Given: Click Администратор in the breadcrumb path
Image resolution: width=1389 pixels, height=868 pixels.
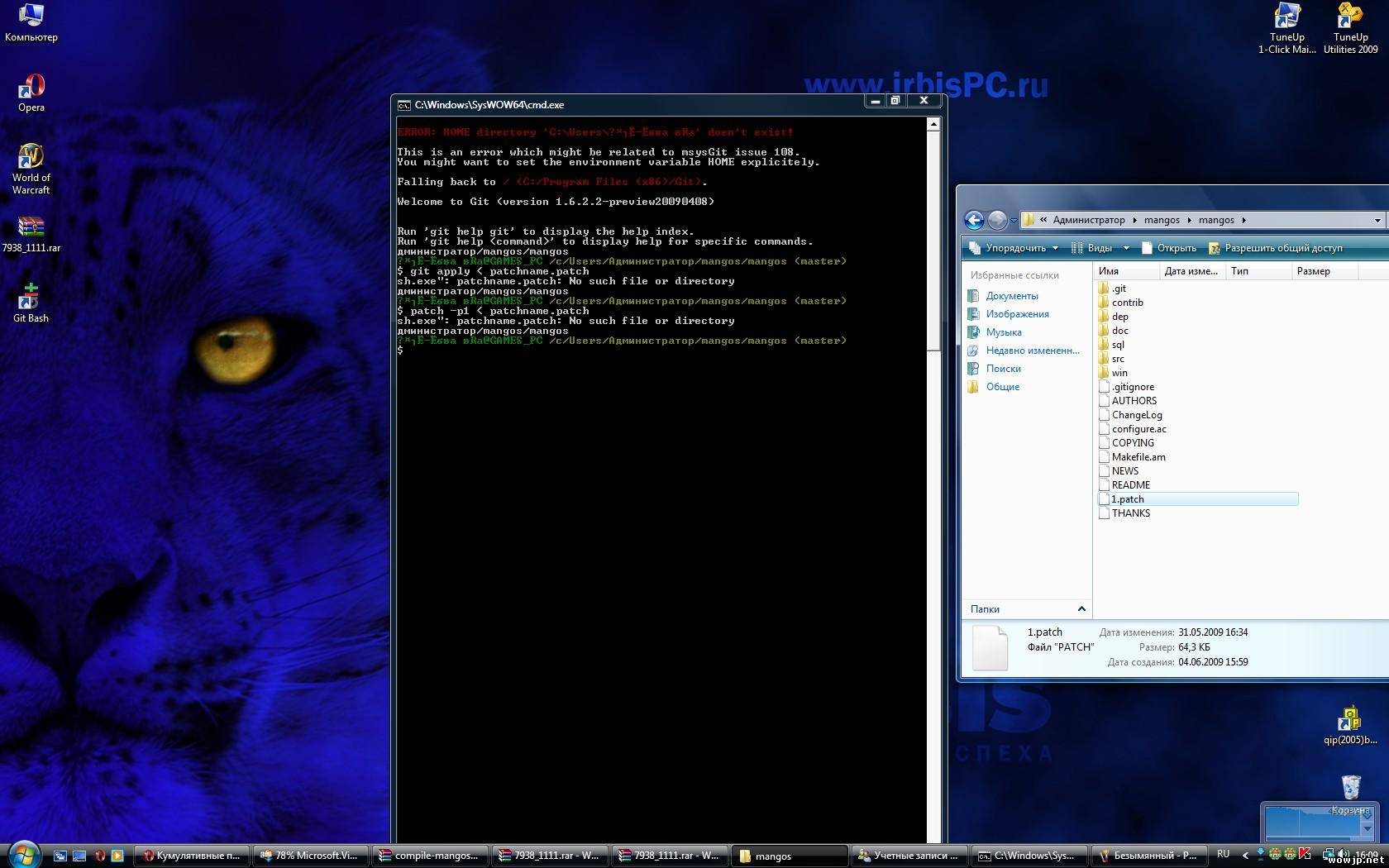Looking at the screenshot, I should 1089,220.
